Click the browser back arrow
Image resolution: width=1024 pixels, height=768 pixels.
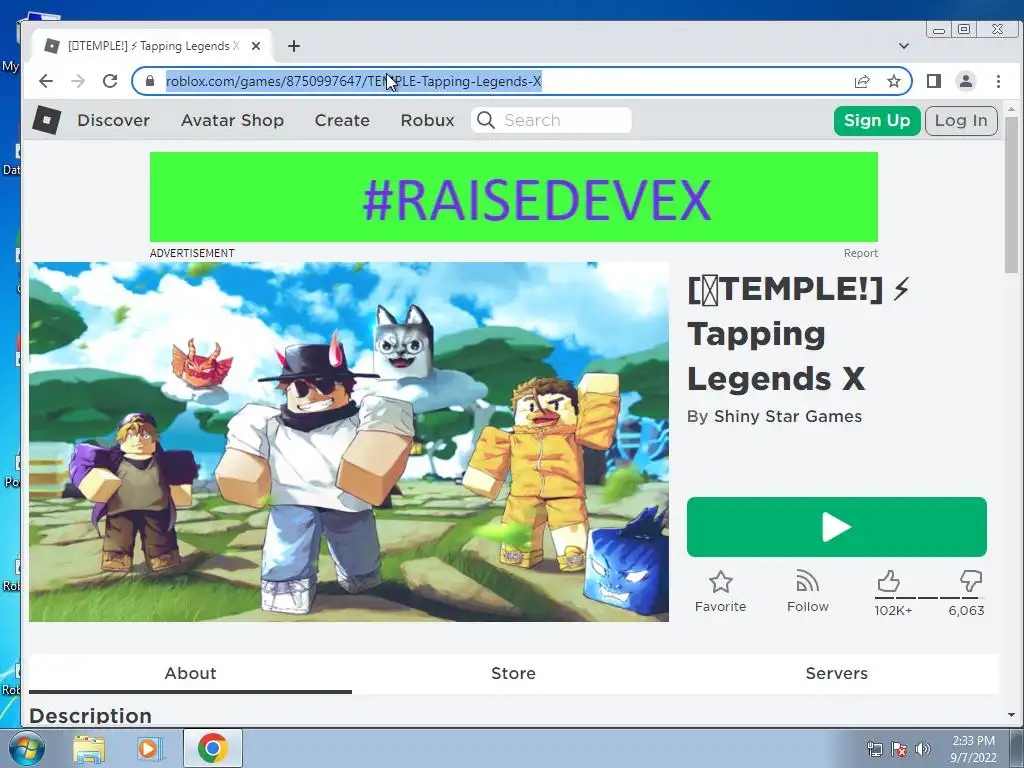(46, 81)
